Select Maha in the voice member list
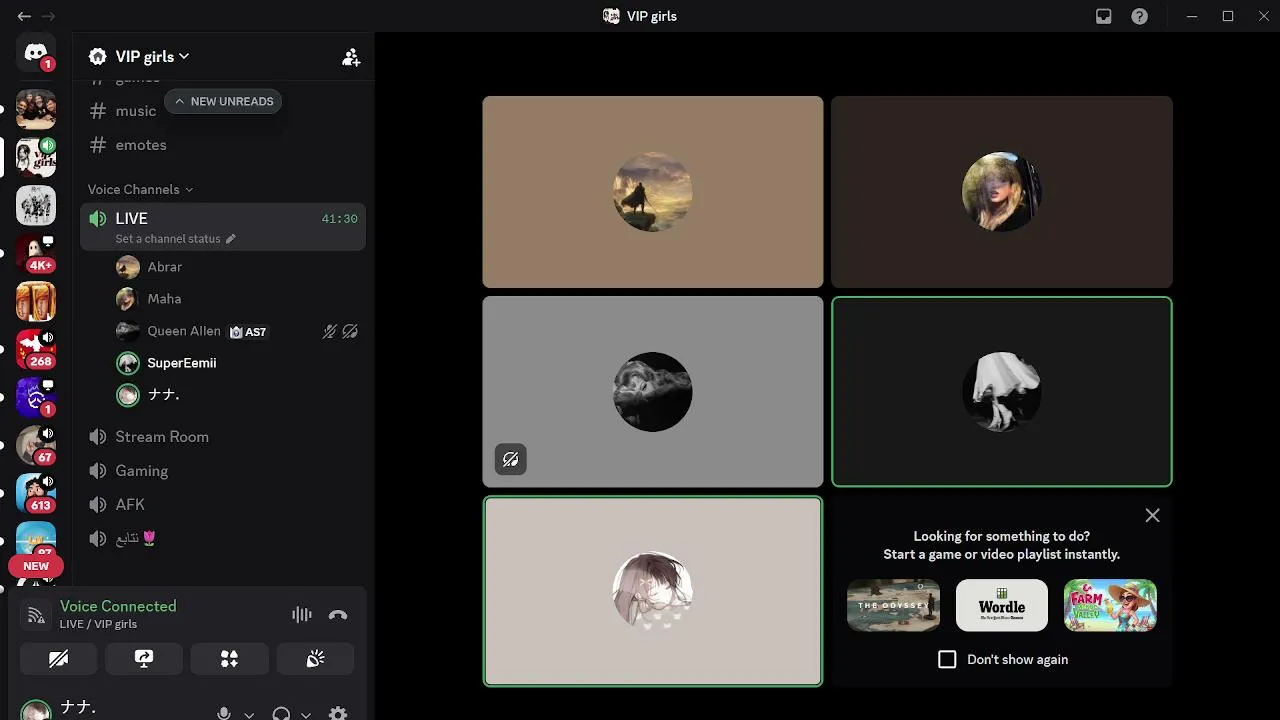Viewport: 1280px width, 720px height. pyautogui.click(x=237, y=299)
